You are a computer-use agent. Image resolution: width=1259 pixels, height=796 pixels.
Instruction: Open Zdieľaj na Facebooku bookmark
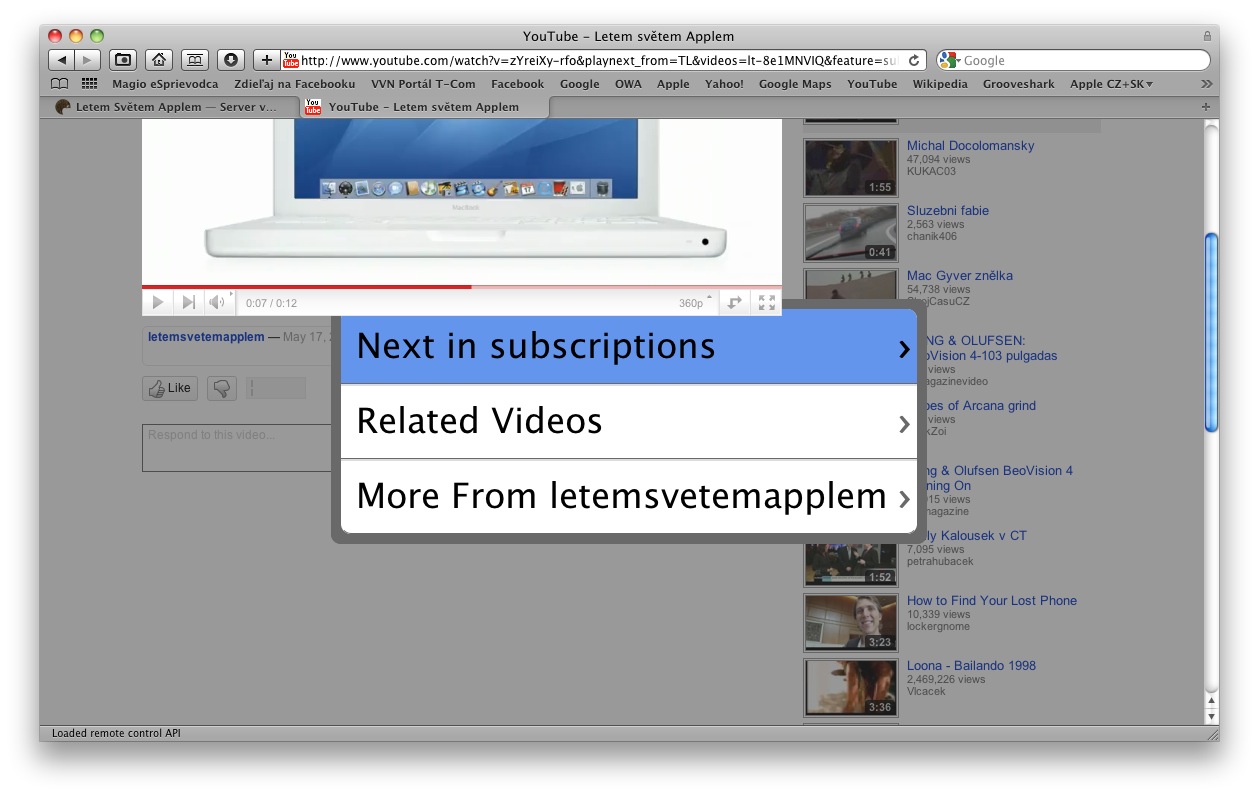point(294,84)
